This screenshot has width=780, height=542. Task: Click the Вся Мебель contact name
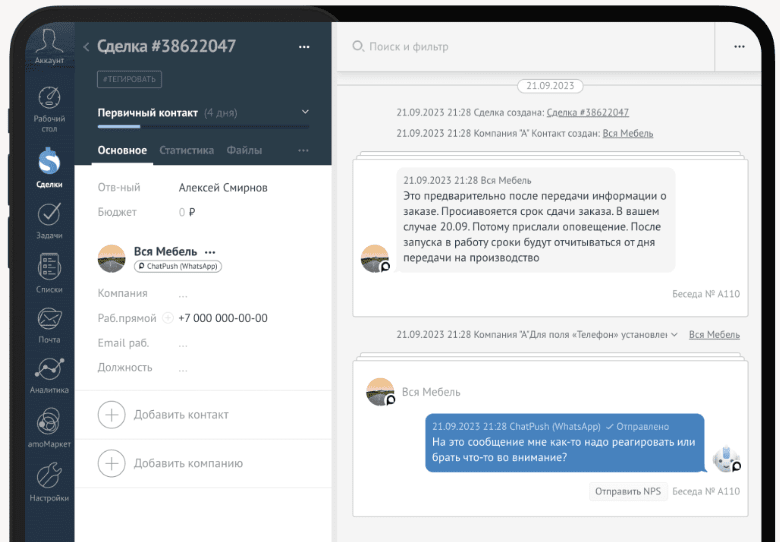[x=165, y=252]
